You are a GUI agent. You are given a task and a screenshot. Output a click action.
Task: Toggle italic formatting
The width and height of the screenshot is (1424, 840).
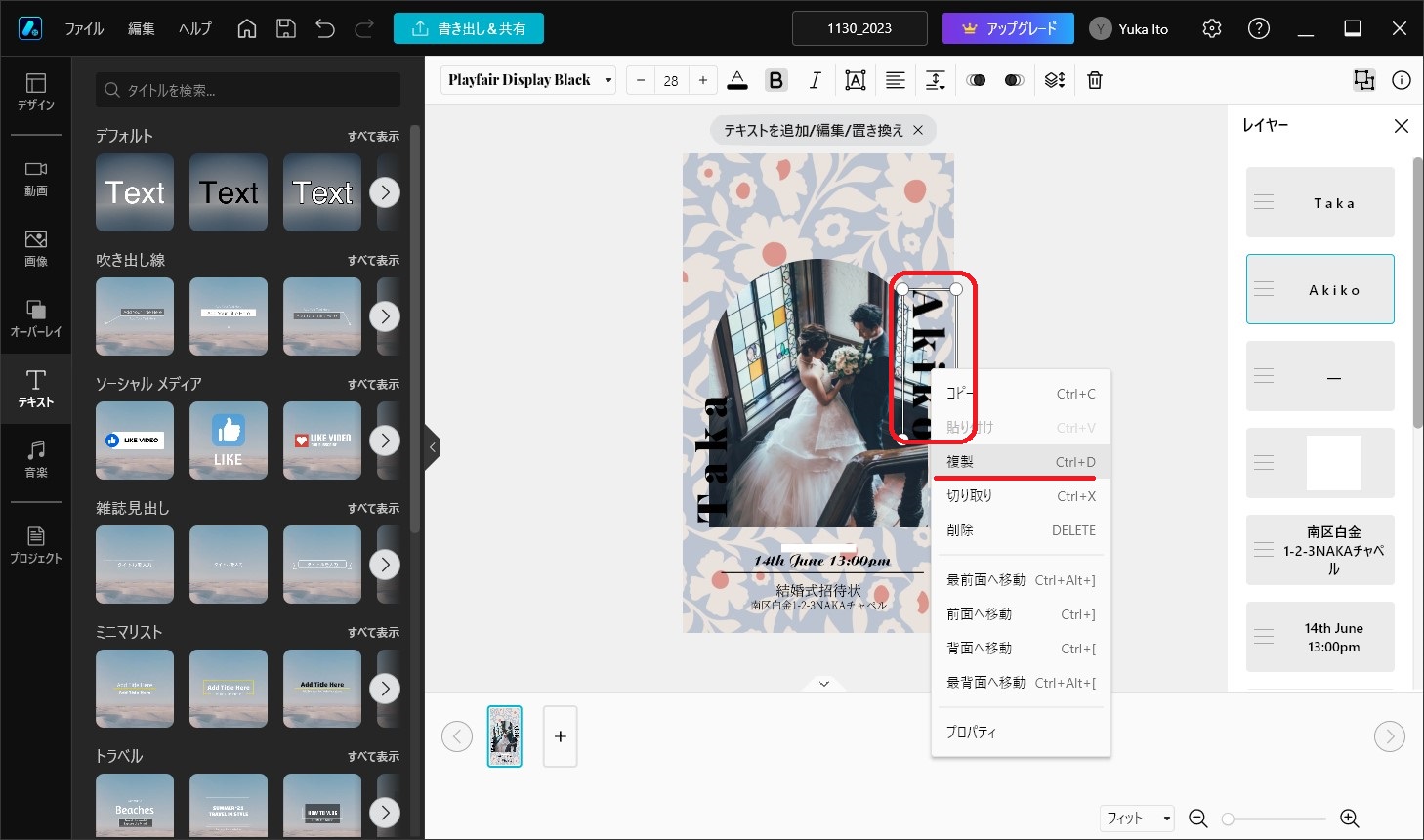816,80
